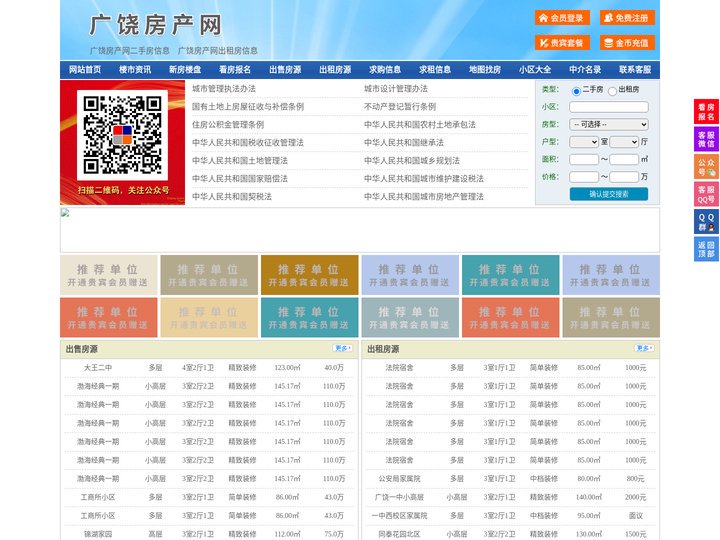This screenshot has width=720, height=540.
Task: Open the 室 count dropdown
Action: click(x=584, y=142)
